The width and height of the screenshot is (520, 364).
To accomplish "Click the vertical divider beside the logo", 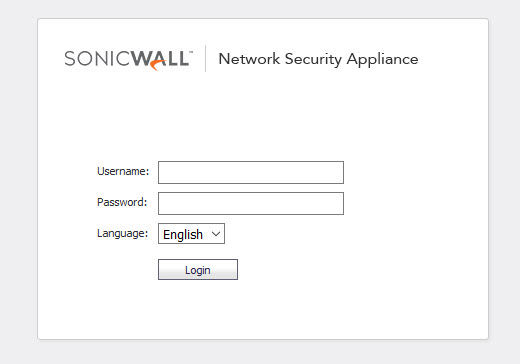I will (x=206, y=58).
